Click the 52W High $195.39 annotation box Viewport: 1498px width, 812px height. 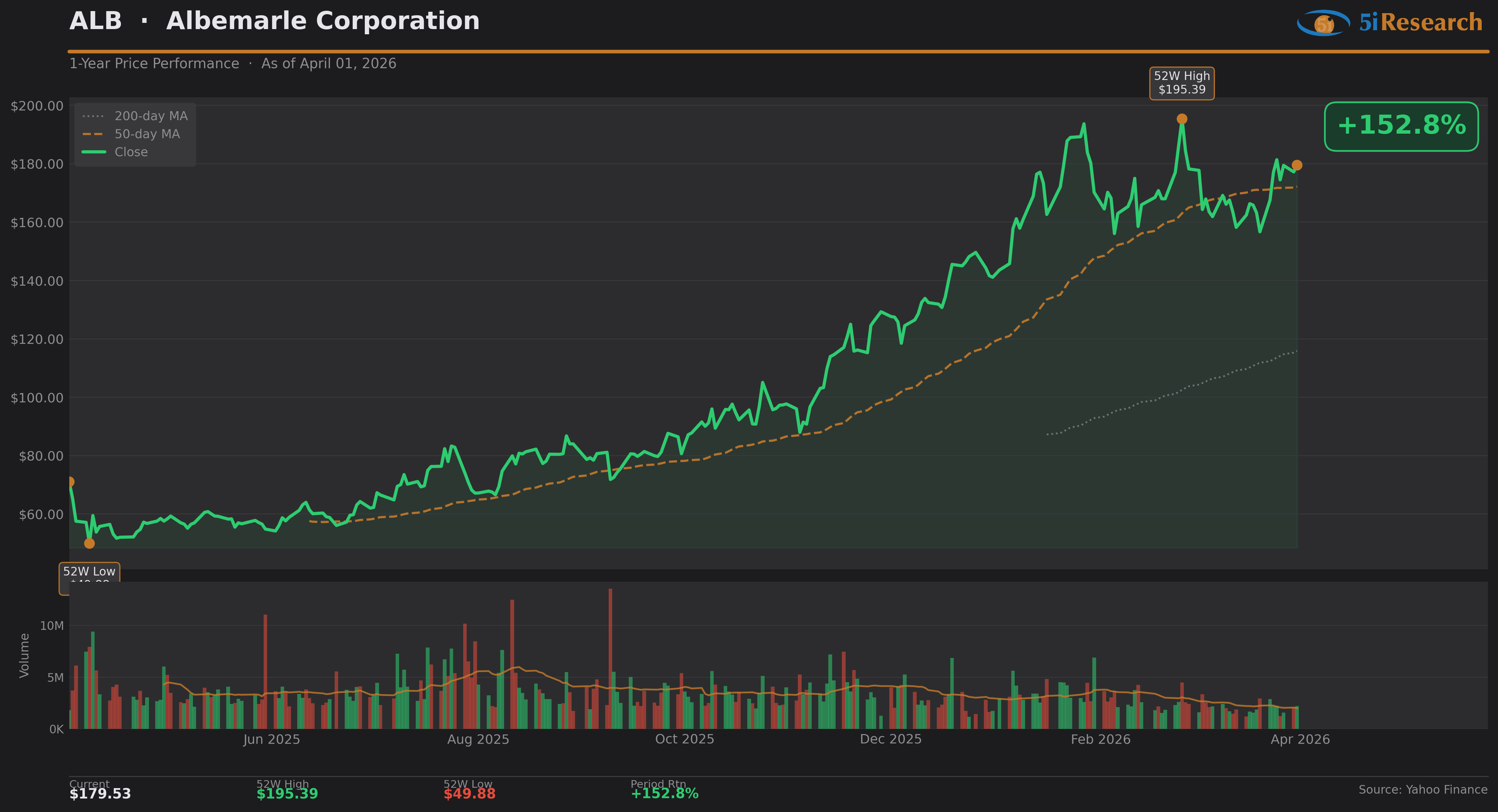(x=1182, y=83)
